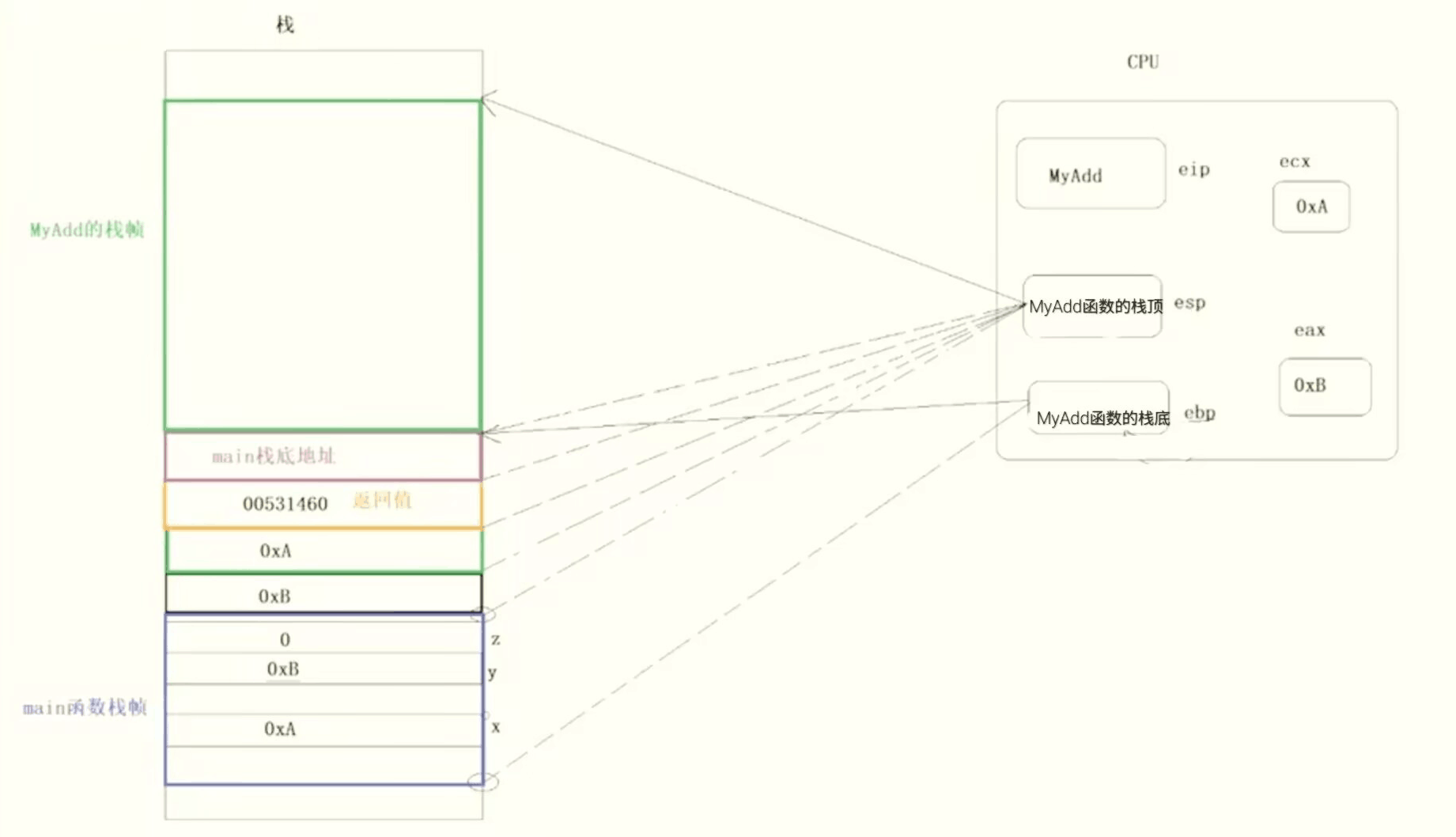This screenshot has width=1456, height=837.
Task: Click the 0xB value beside variable y
Action: click(283, 669)
